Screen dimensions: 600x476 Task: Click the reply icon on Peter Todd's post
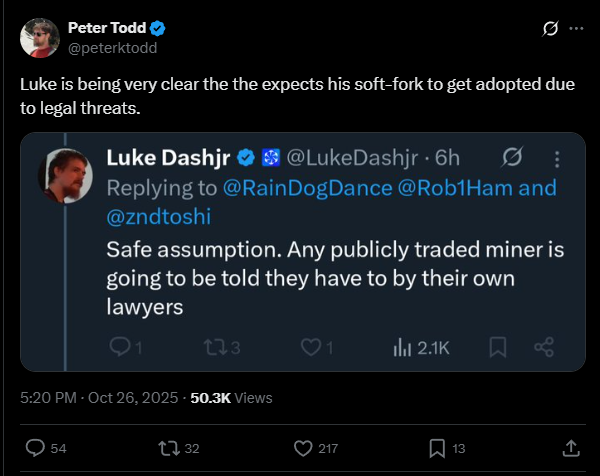tap(34, 448)
